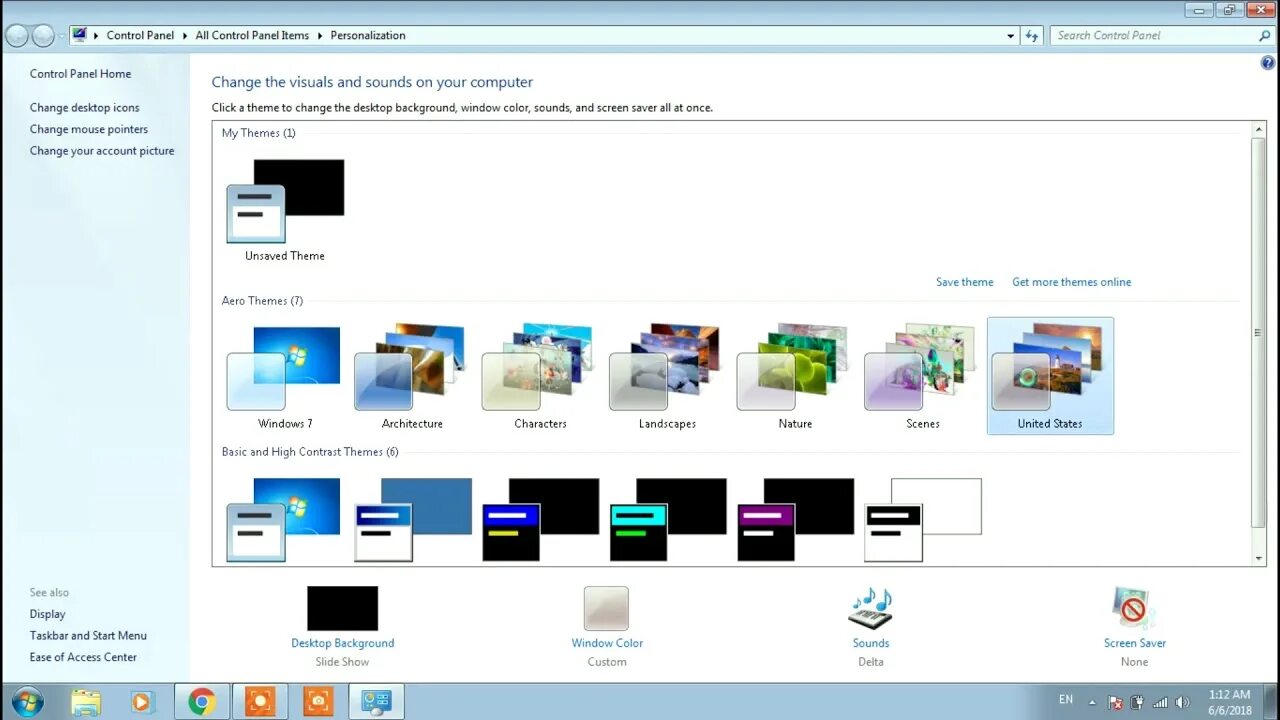Open the Sounds settings icon
The height and width of the screenshot is (720, 1280).
(x=871, y=608)
